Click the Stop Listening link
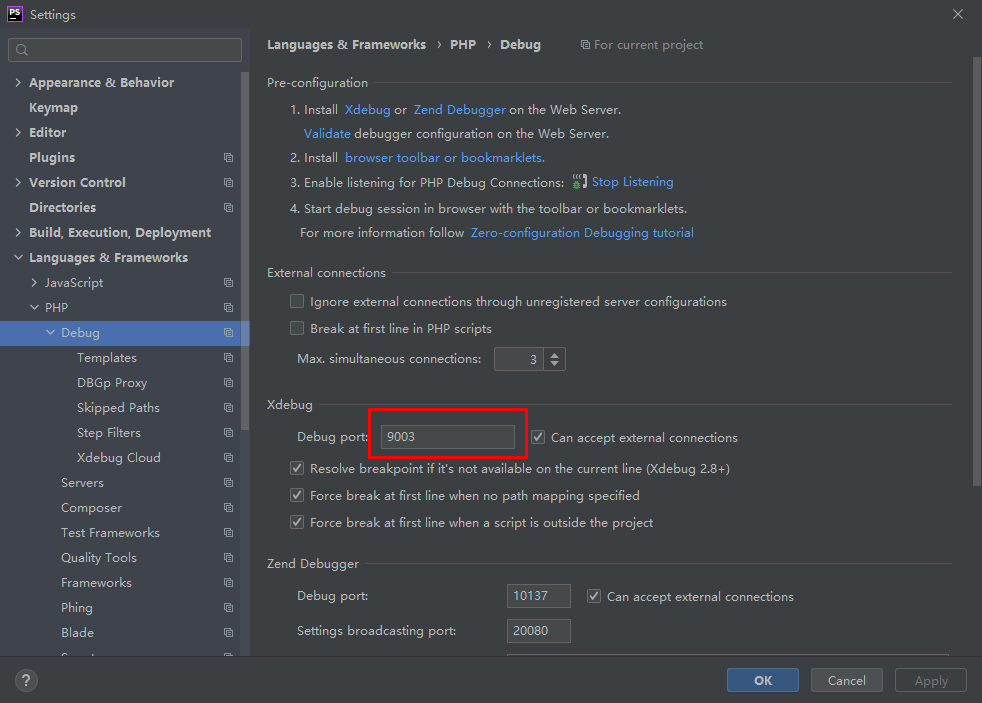Image resolution: width=982 pixels, height=703 pixels. pyautogui.click(x=633, y=182)
